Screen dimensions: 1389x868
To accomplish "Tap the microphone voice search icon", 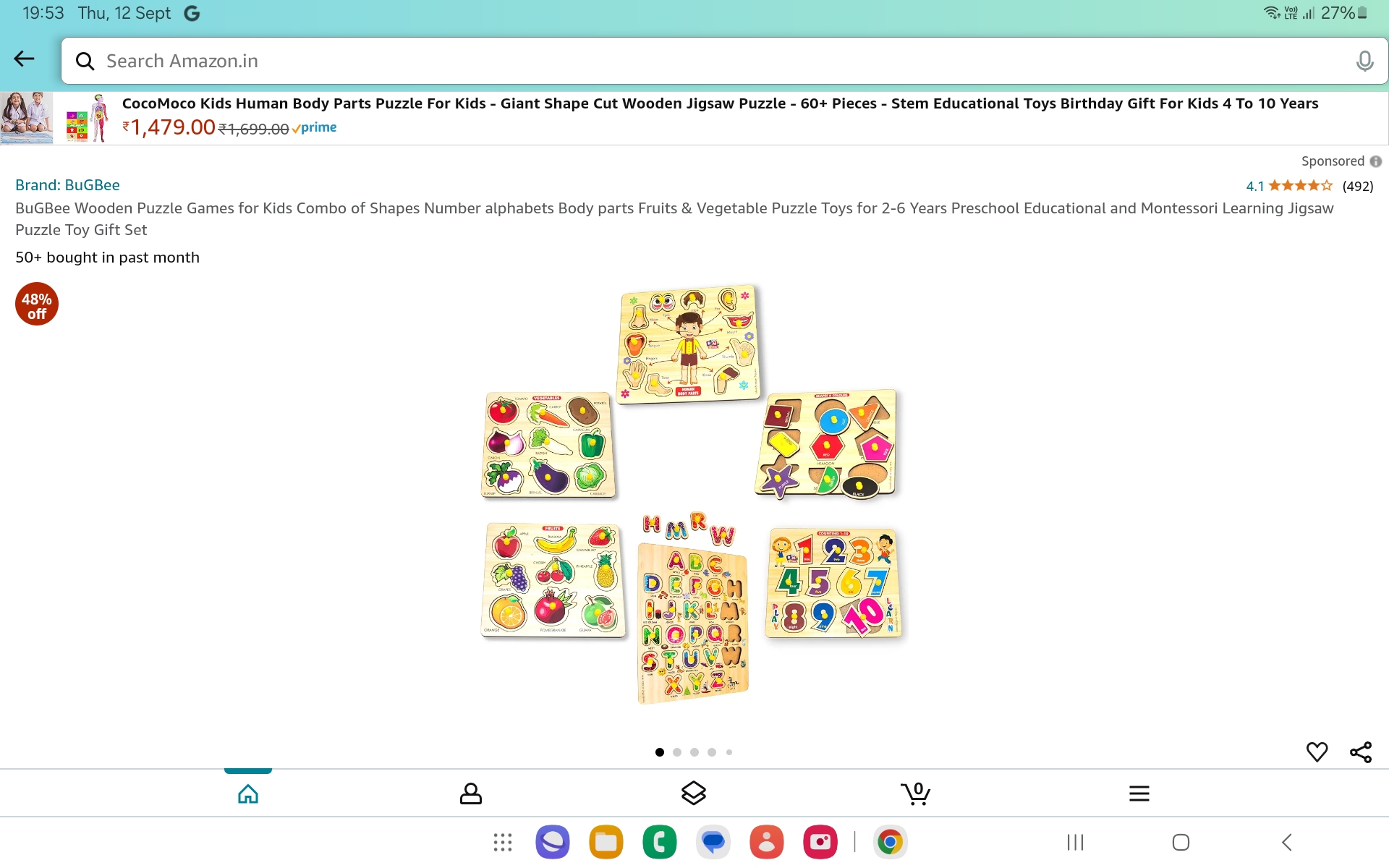I will pos(1364,61).
